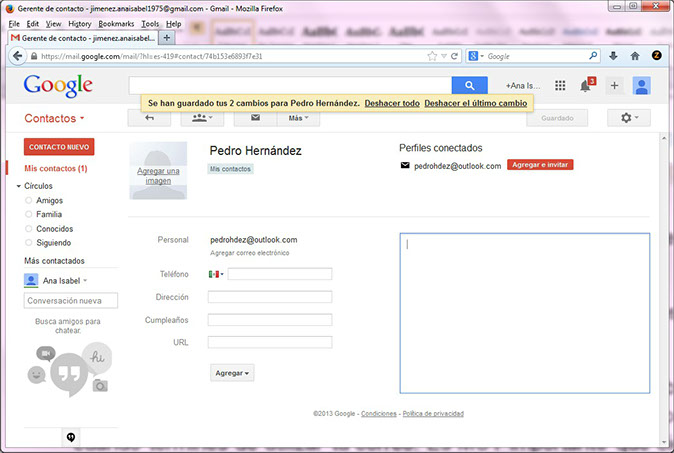Click the Condiciones footer link
Image resolution: width=674 pixels, height=453 pixels.
coord(379,413)
